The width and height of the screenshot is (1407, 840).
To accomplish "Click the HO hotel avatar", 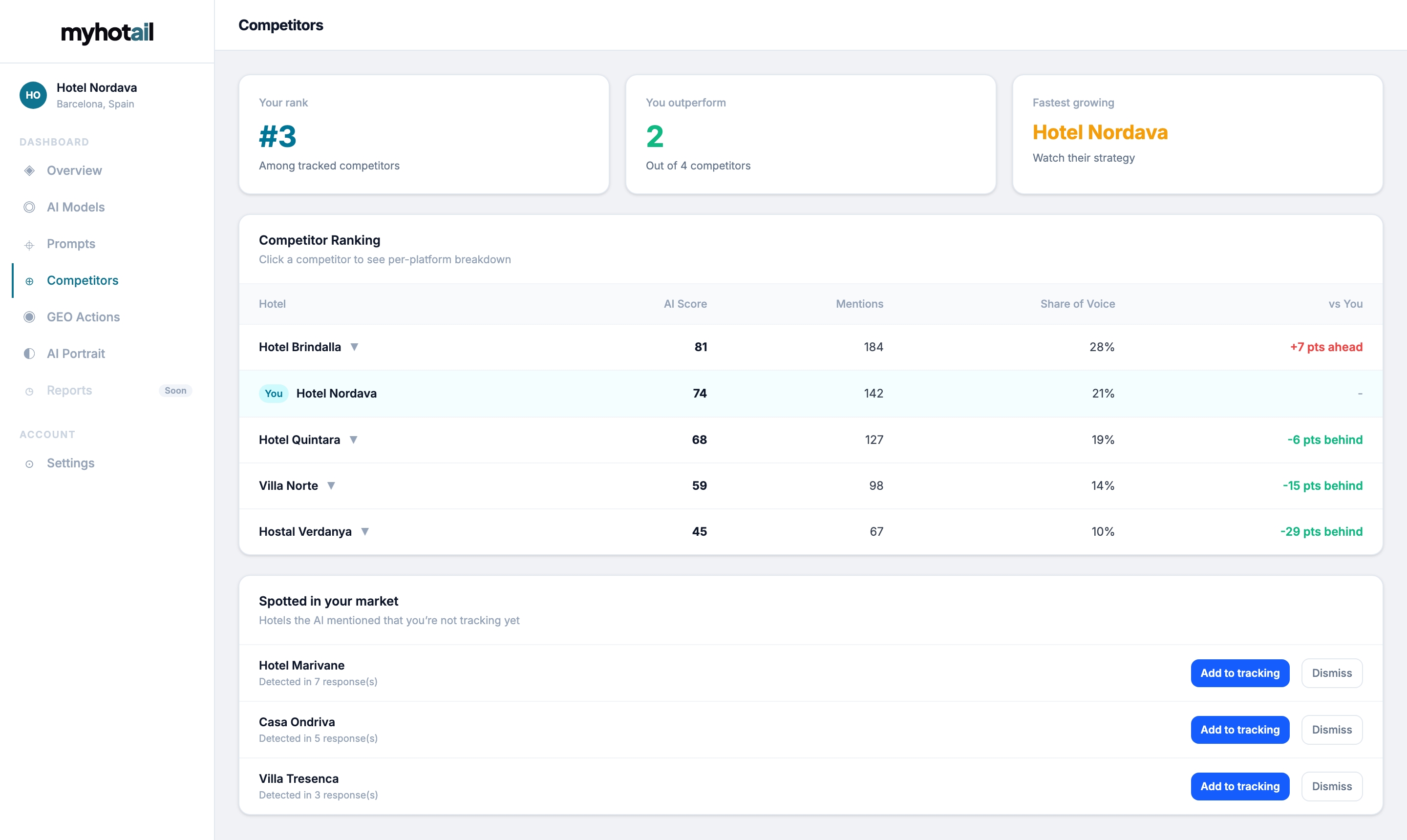I will 33,95.
